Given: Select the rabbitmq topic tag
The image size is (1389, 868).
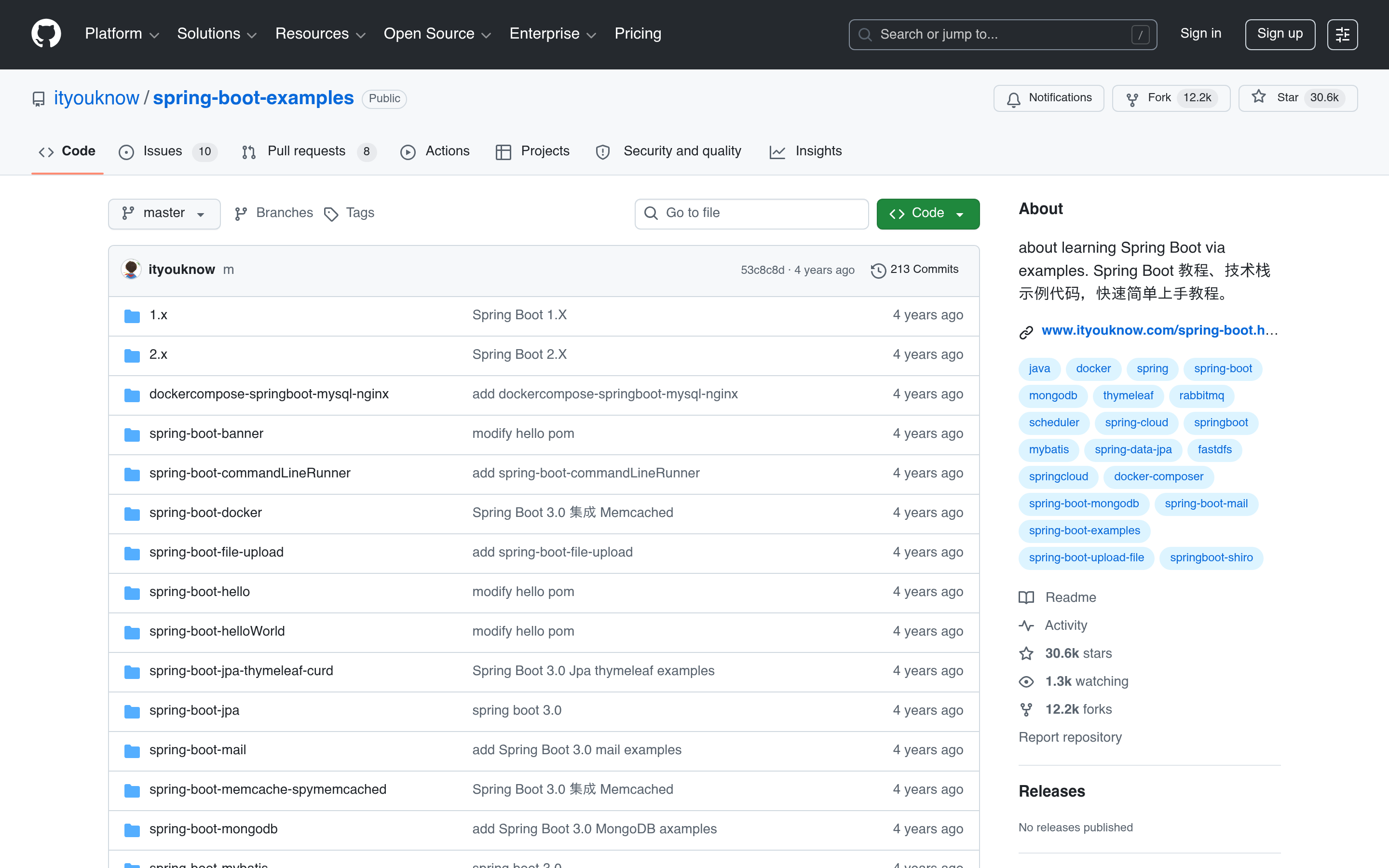Looking at the screenshot, I should 1201,395.
